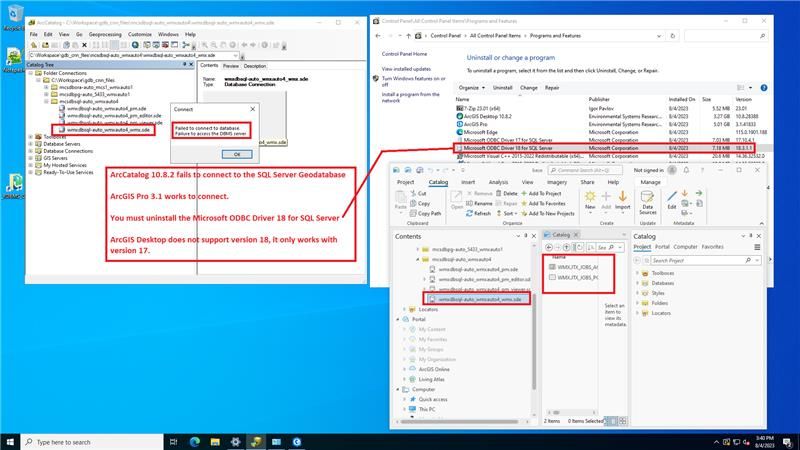800x450 pixels.
Task: Select wmxdbsql-auto_wmxauto4_wmx.sde in ArcCatalog tree
Action: point(108,130)
